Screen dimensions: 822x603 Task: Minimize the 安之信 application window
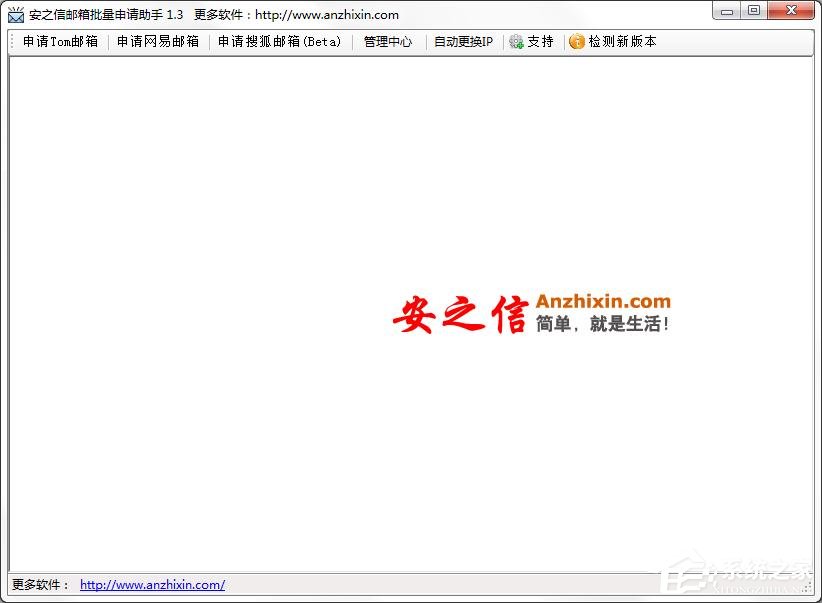(x=727, y=11)
